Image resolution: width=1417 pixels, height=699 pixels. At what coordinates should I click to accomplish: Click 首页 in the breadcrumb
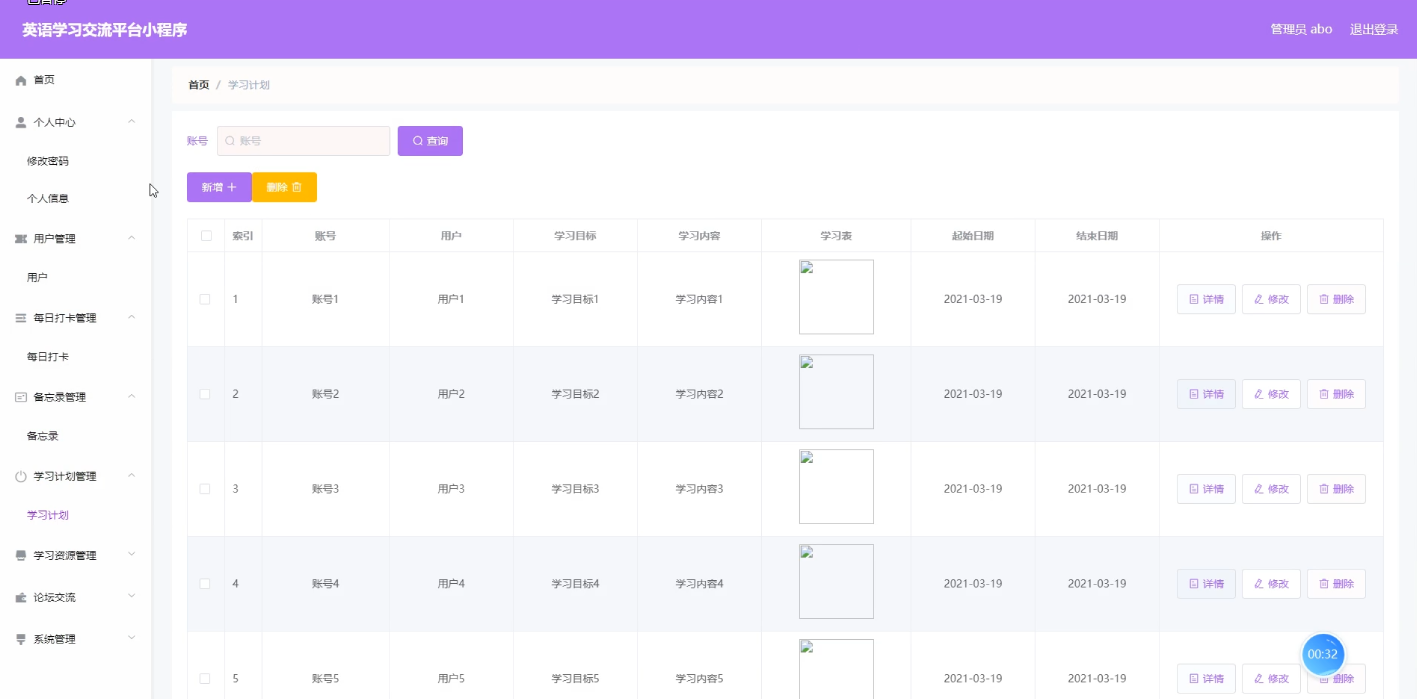(199, 85)
